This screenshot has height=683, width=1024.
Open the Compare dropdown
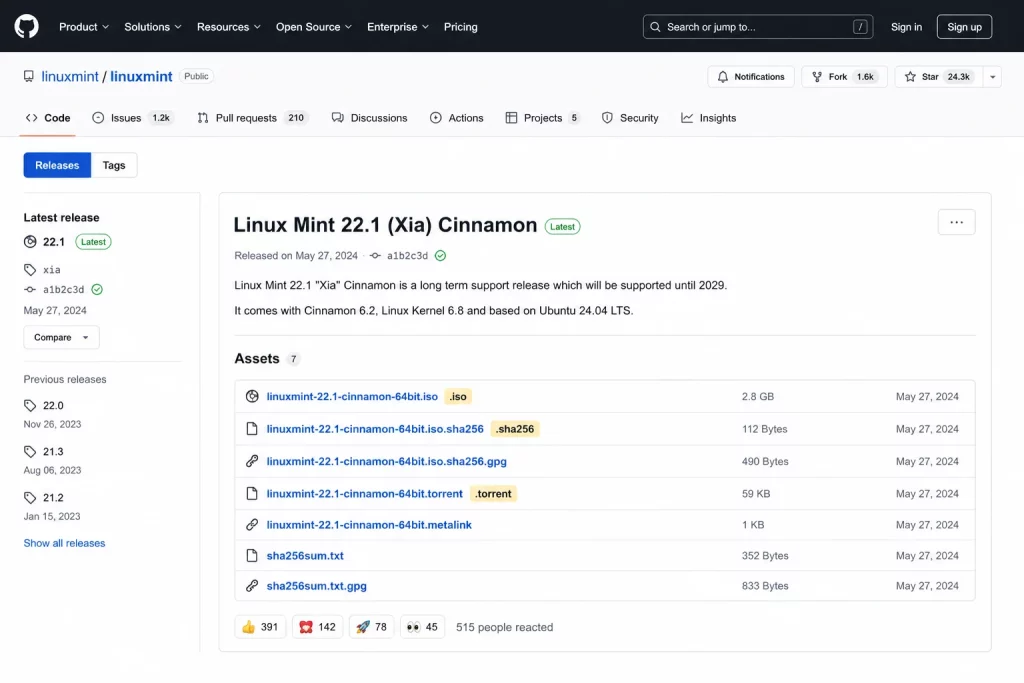61,337
